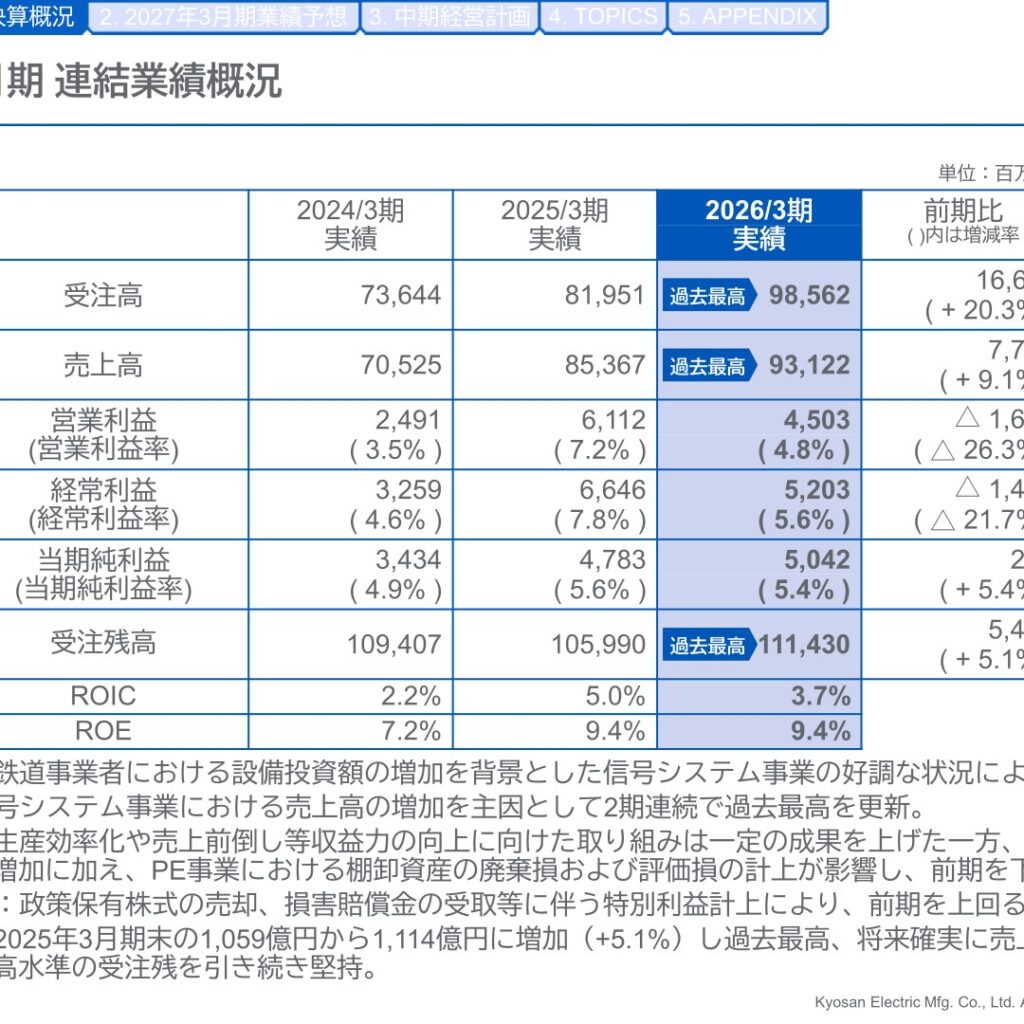Click the 2,491 operating profit value
This screenshot has width=1024, height=1024.
[x=408, y=421]
